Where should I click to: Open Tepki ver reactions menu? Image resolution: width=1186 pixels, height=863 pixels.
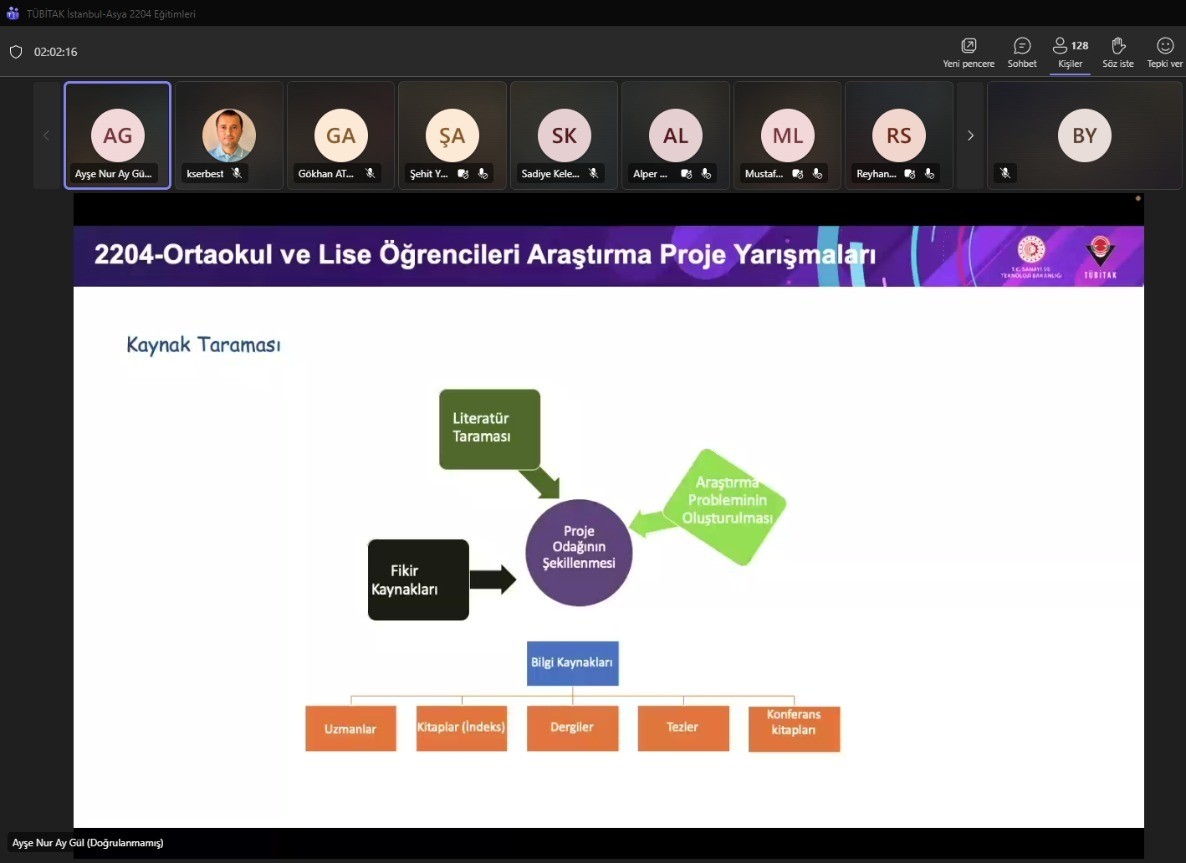click(x=1165, y=46)
